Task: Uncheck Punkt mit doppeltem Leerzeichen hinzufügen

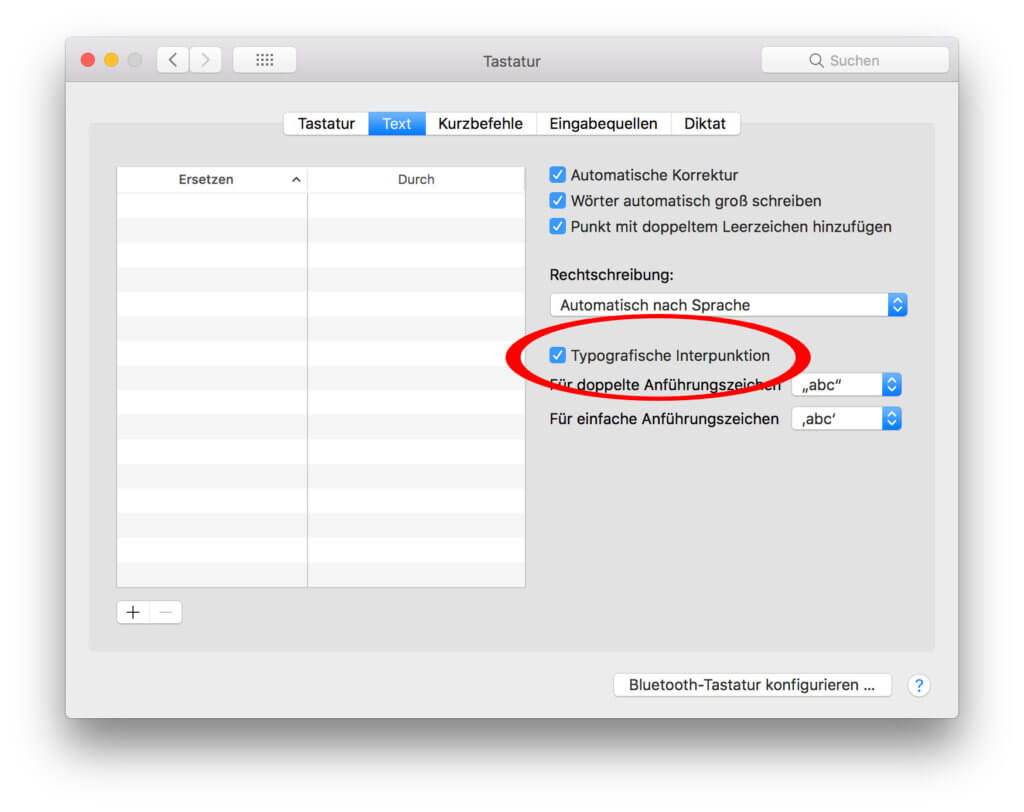Action: click(x=557, y=226)
